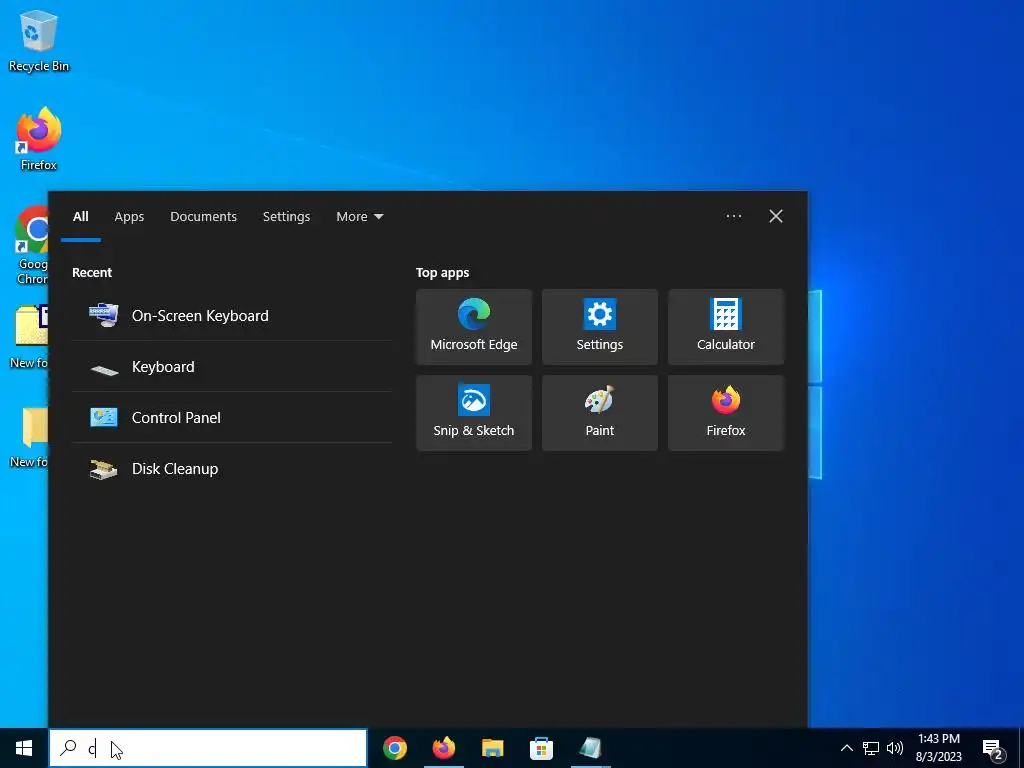Image resolution: width=1024 pixels, height=768 pixels.
Task: Select the Firefox desktop shortcut
Action: coord(39,138)
